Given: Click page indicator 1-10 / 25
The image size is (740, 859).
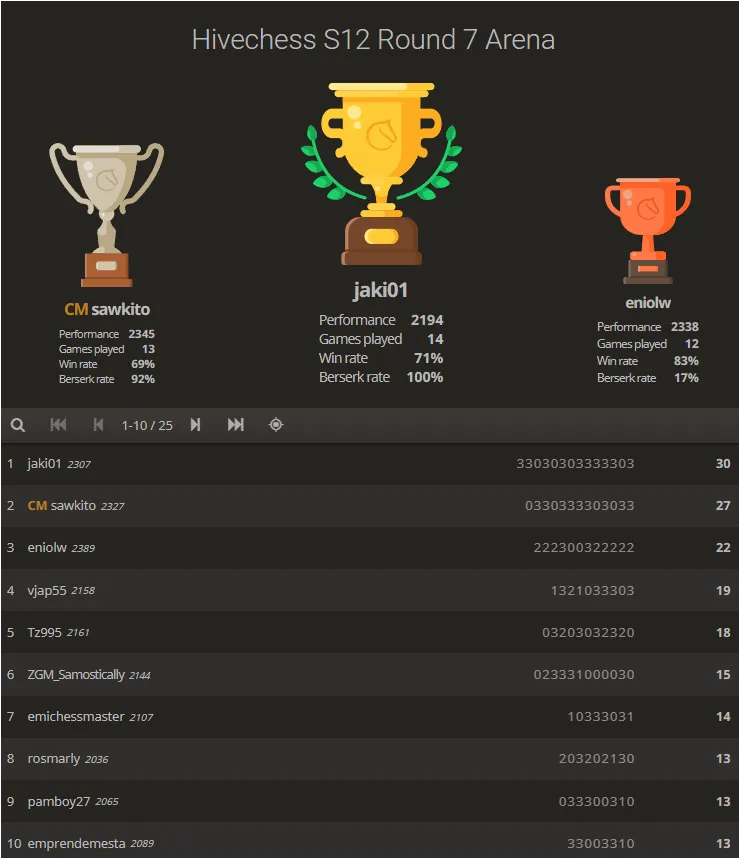Looking at the screenshot, I should 147,425.
